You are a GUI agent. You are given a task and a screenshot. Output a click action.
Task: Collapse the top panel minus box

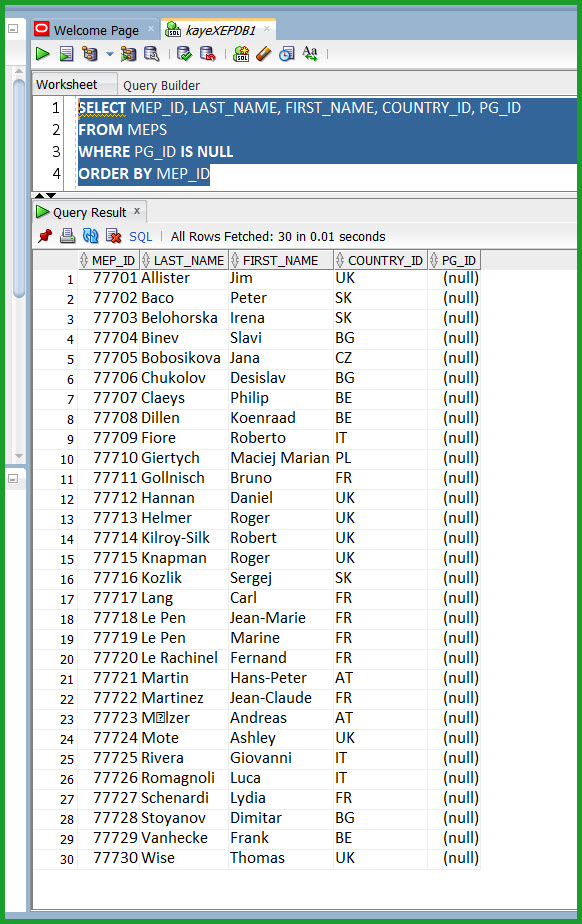(x=13, y=28)
